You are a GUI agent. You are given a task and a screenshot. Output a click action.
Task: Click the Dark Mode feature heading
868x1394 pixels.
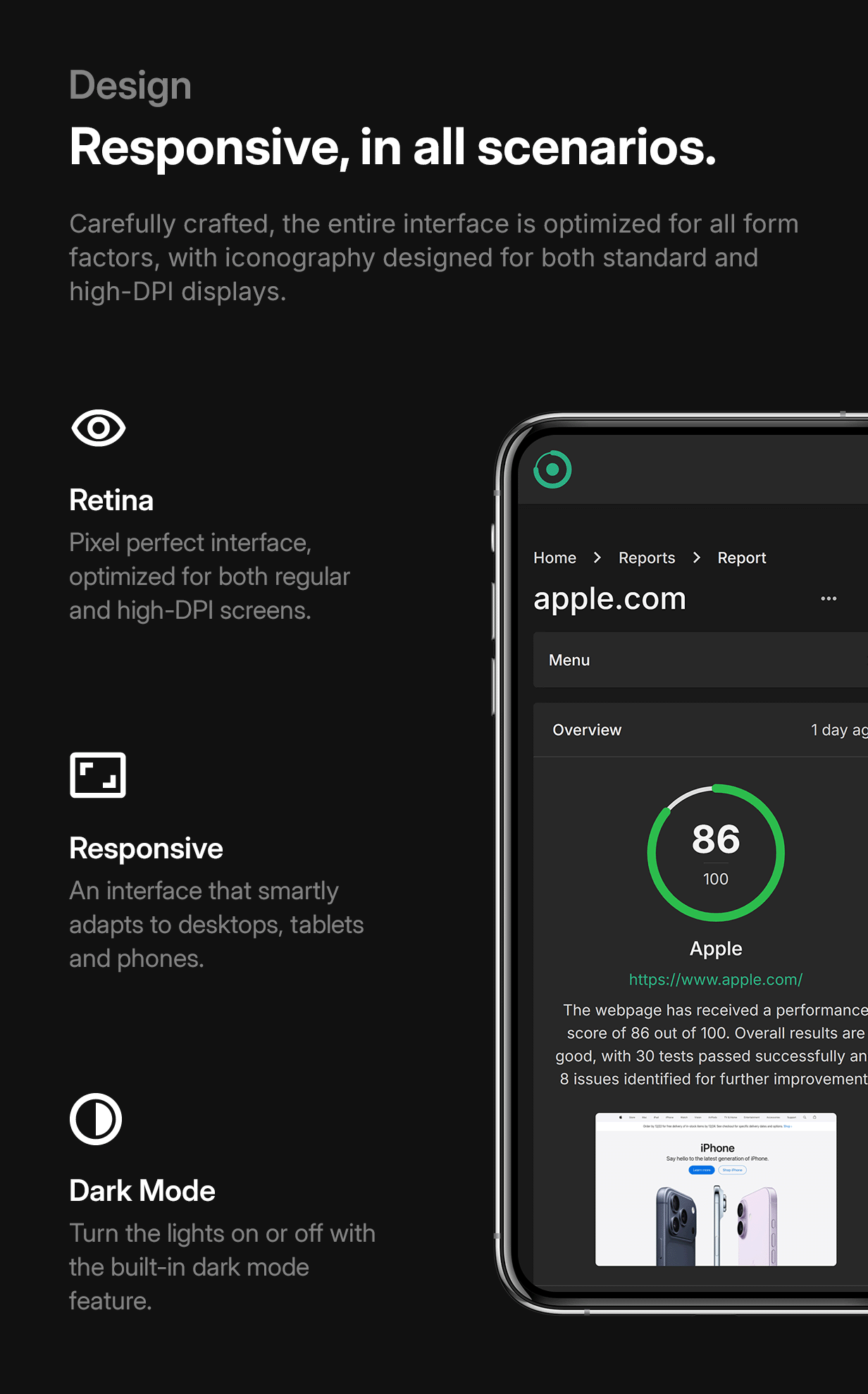142,1191
